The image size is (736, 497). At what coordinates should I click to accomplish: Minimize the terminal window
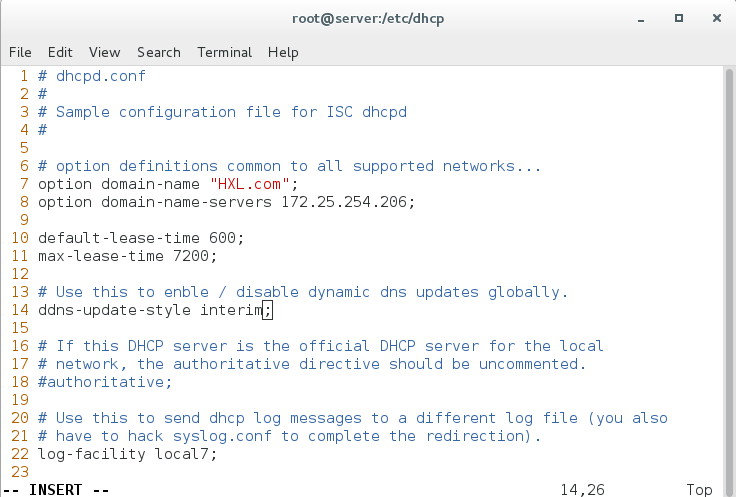pyautogui.click(x=641, y=19)
